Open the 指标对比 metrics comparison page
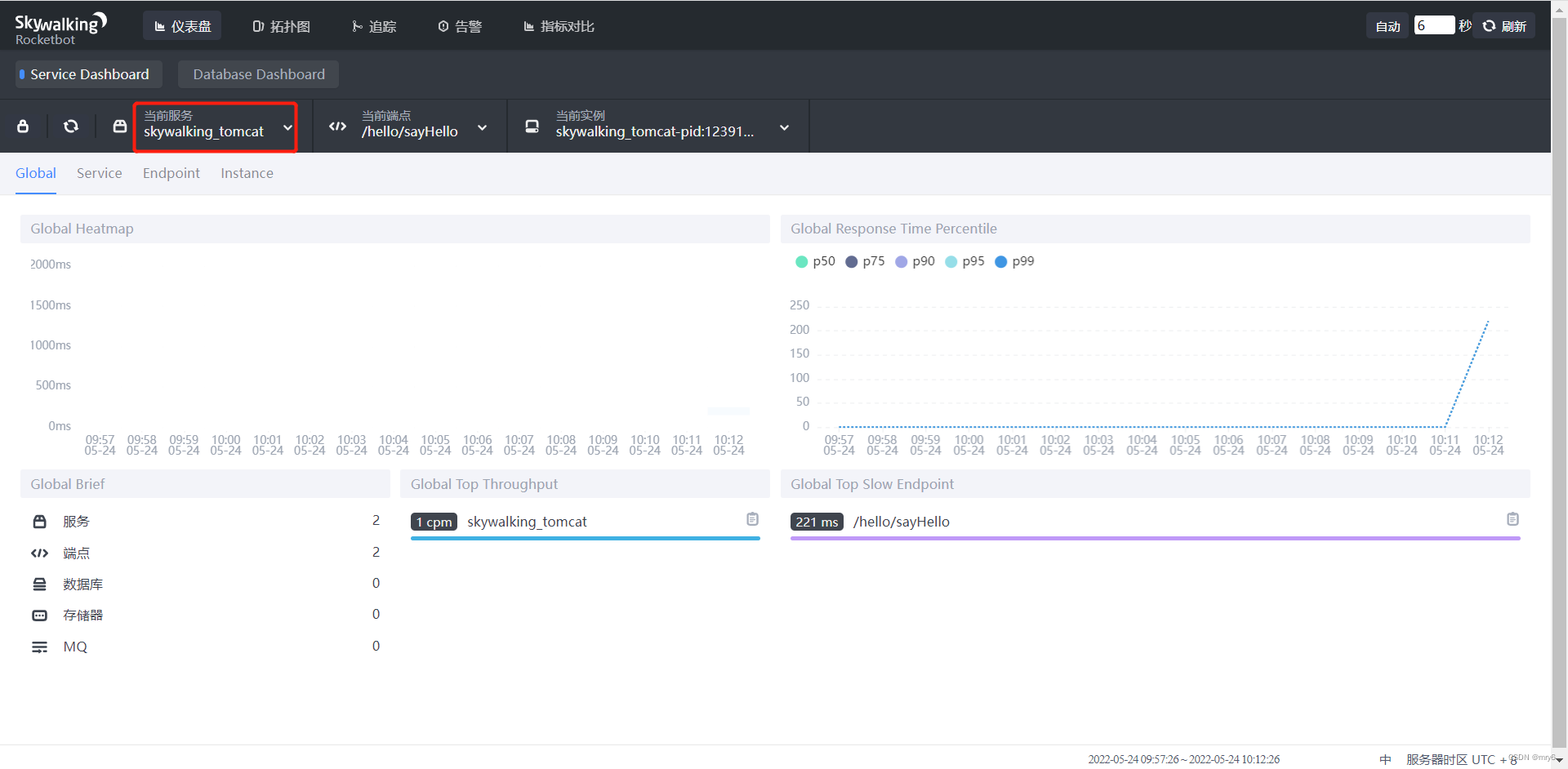This screenshot has width=1568, height=769. tap(559, 26)
